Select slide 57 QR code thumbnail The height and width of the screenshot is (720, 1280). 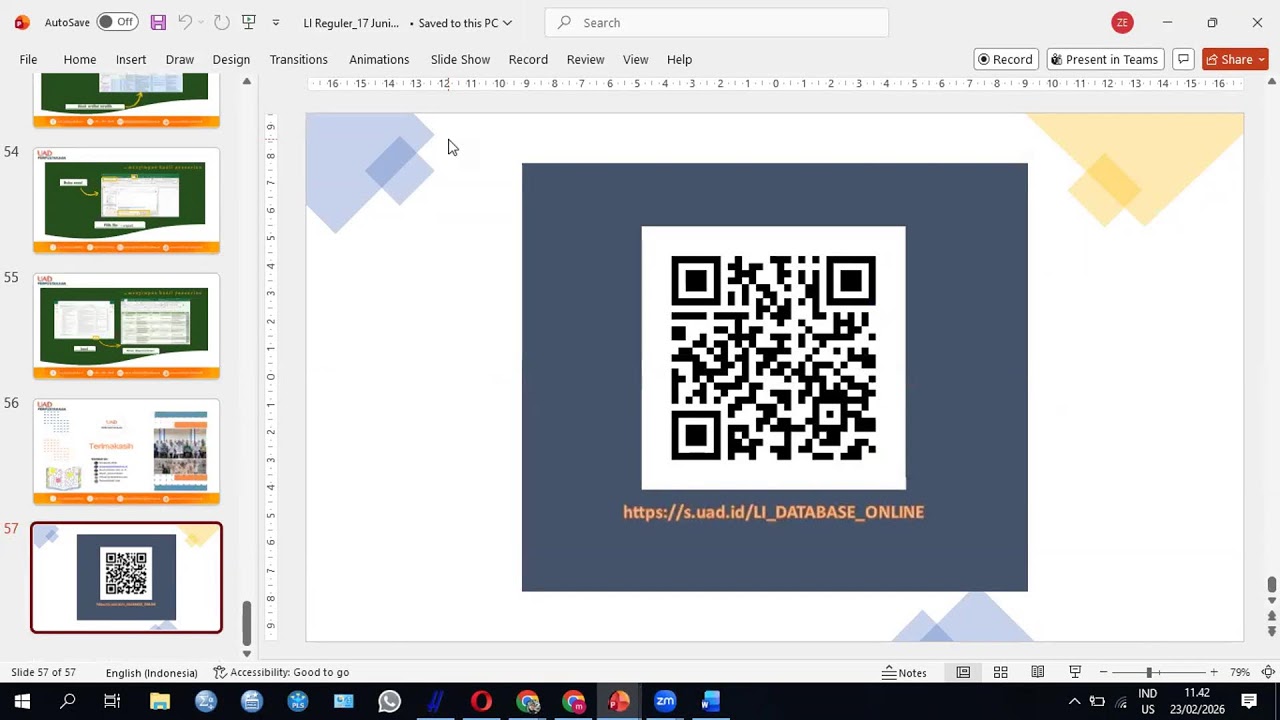[x=126, y=577]
